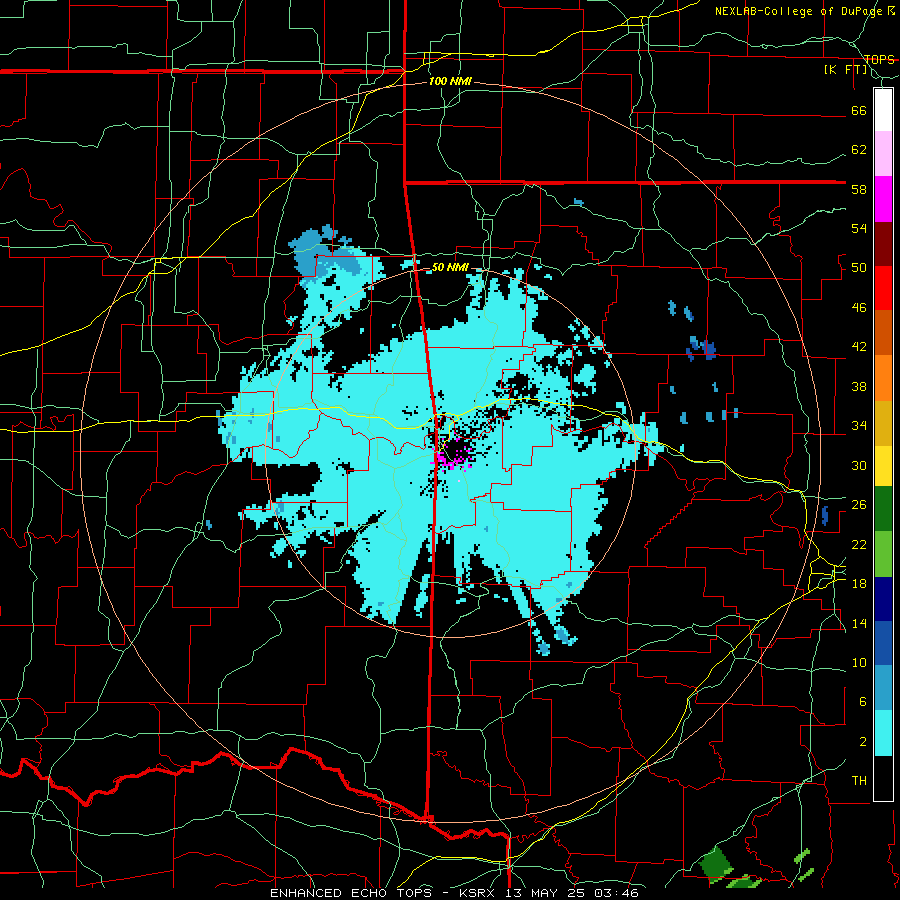The image size is (900, 900).
Task: Click the magenta 58 K FT legend swatch
Action: click(x=883, y=199)
